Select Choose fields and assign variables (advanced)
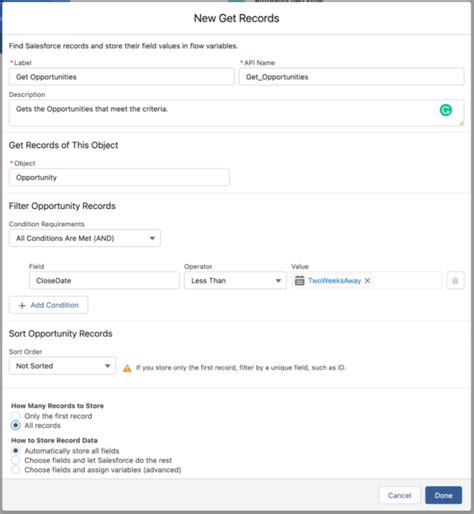The width and height of the screenshot is (474, 514). pos(16,469)
